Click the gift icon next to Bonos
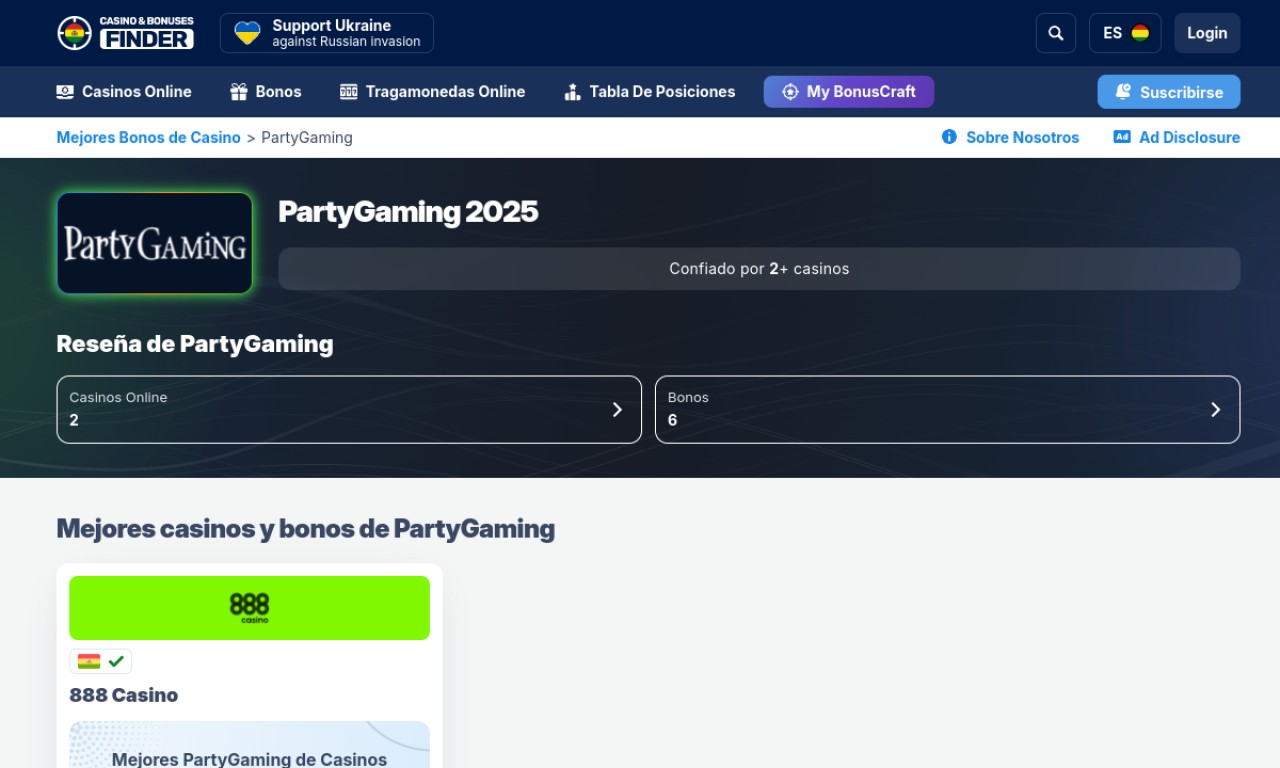 (x=238, y=92)
